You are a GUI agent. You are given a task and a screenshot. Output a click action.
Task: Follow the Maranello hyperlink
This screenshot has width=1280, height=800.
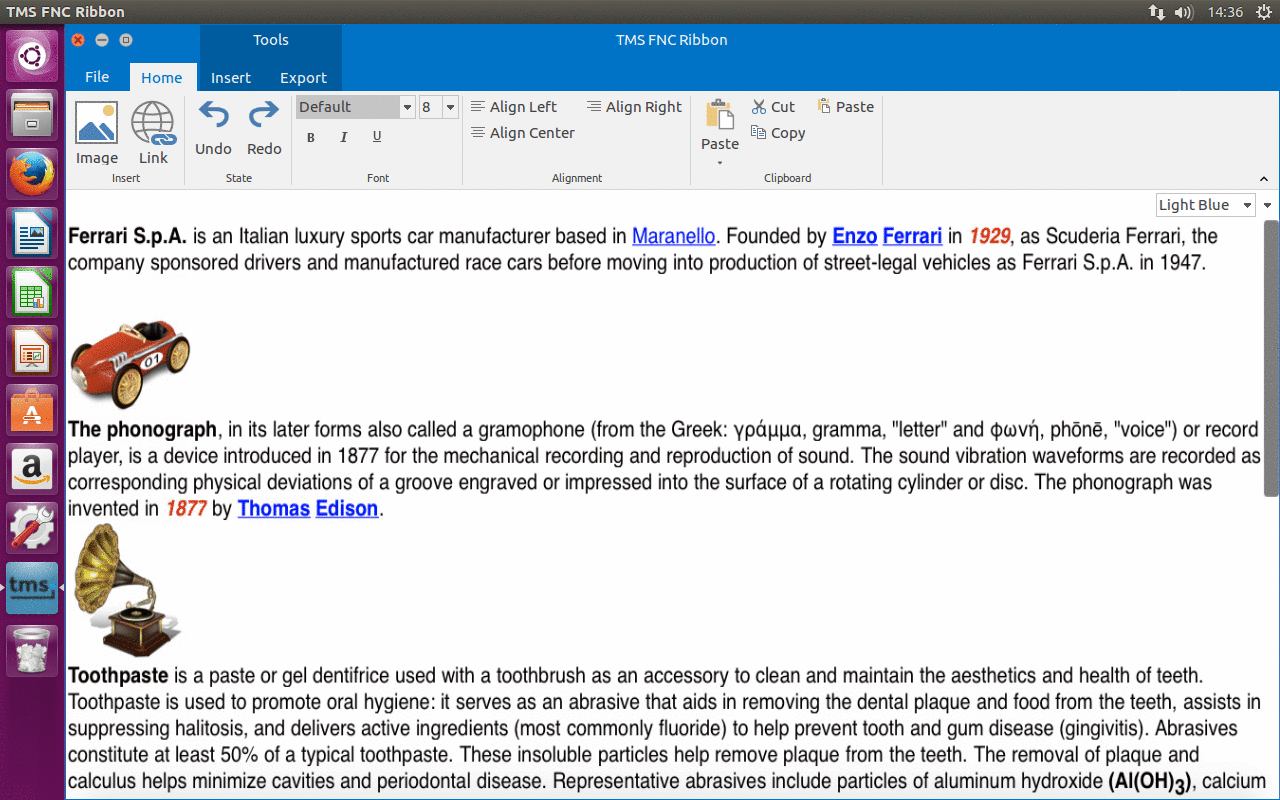[x=674, y=237]
